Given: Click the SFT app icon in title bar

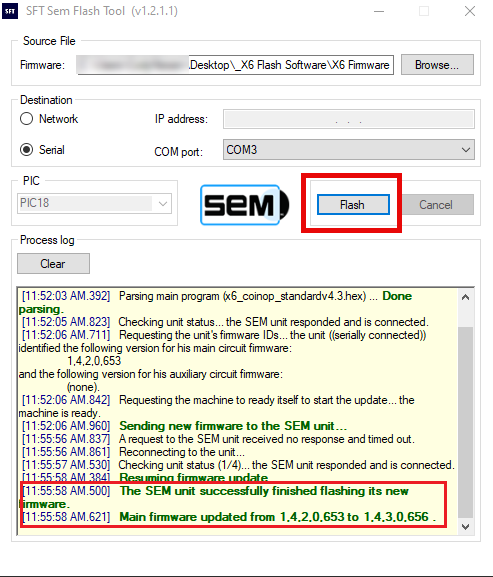Looking at the screenshot, I should tap(10, 11).
